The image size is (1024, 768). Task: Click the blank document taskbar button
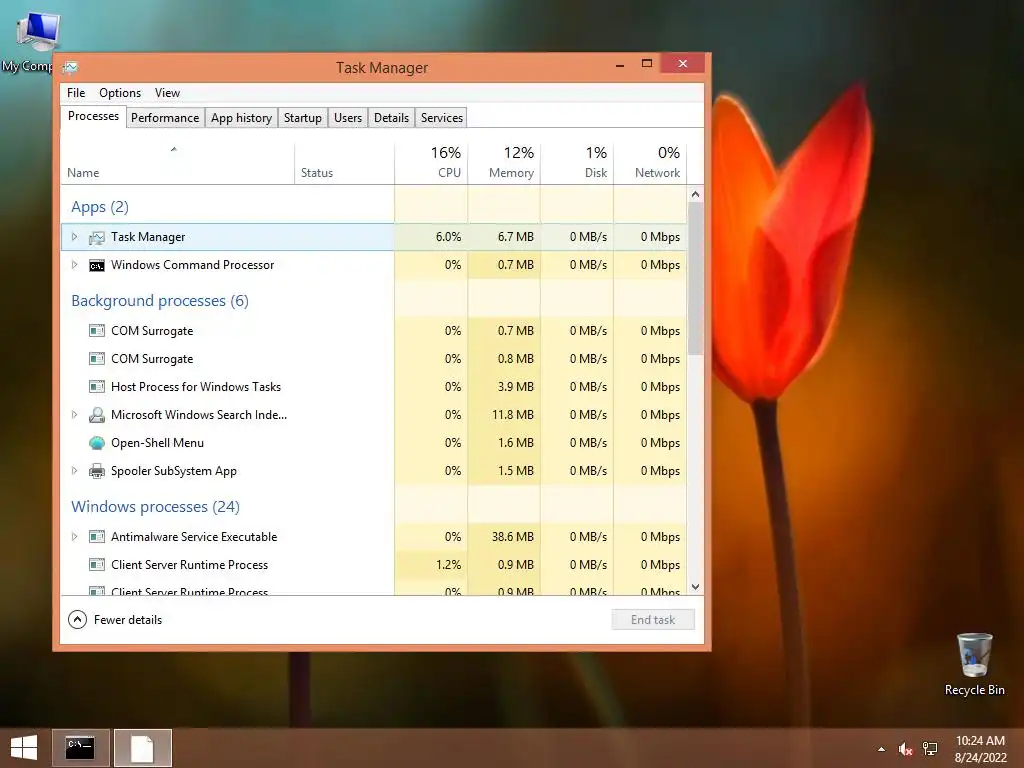(142, 748)
